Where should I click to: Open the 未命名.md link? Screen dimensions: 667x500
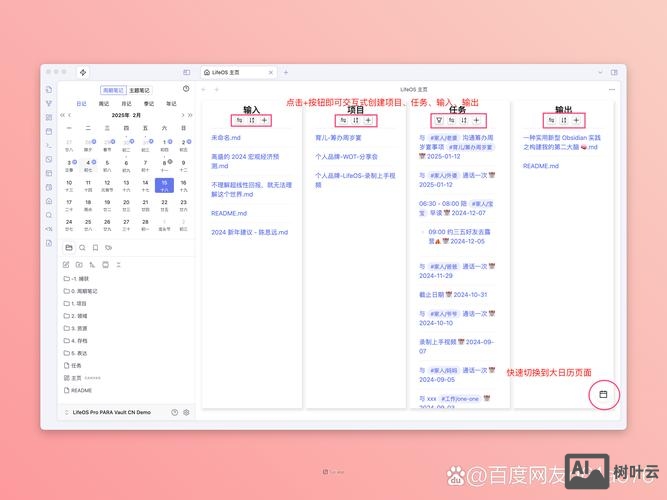[x=226, y=138]
